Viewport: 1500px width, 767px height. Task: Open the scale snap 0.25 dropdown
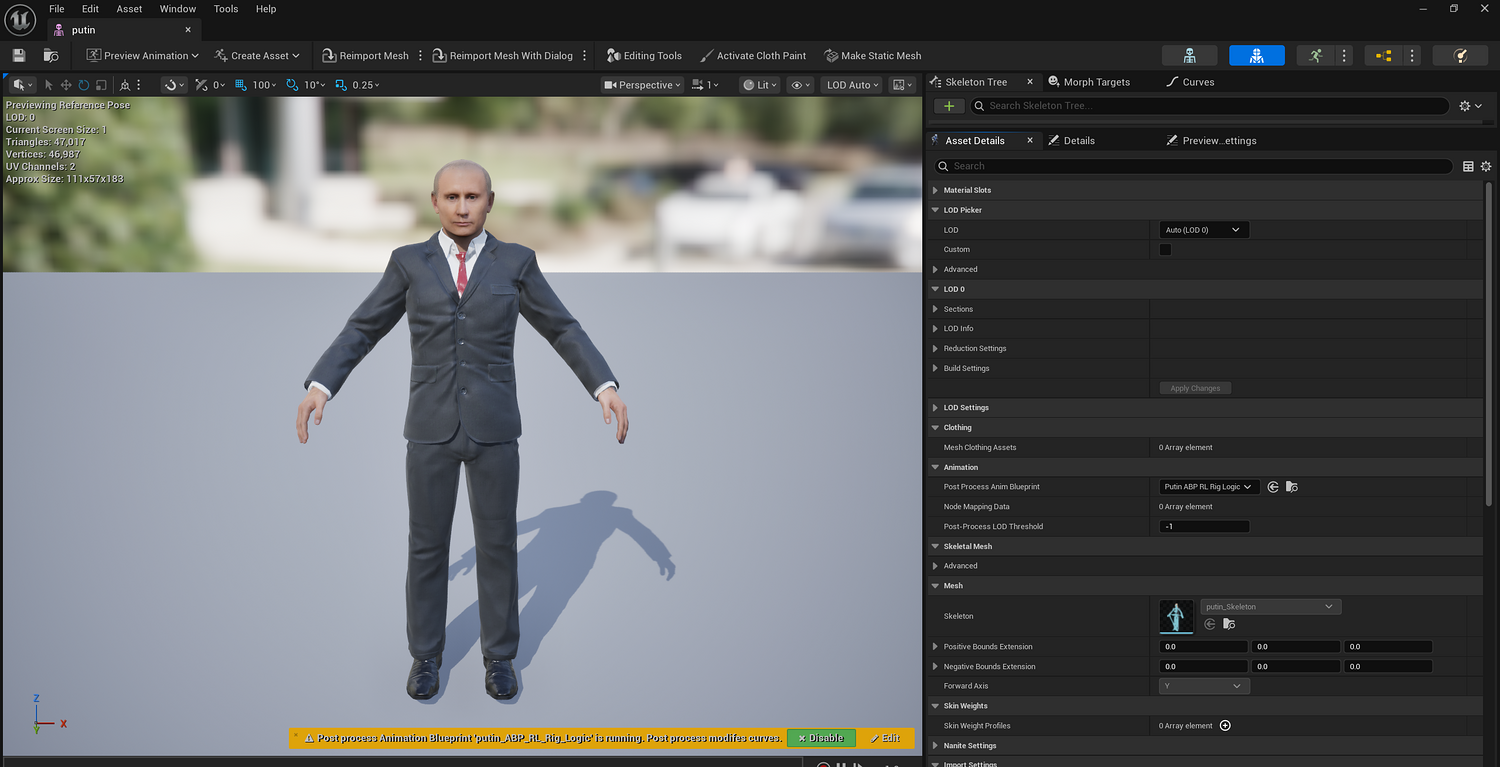(366, 85)
